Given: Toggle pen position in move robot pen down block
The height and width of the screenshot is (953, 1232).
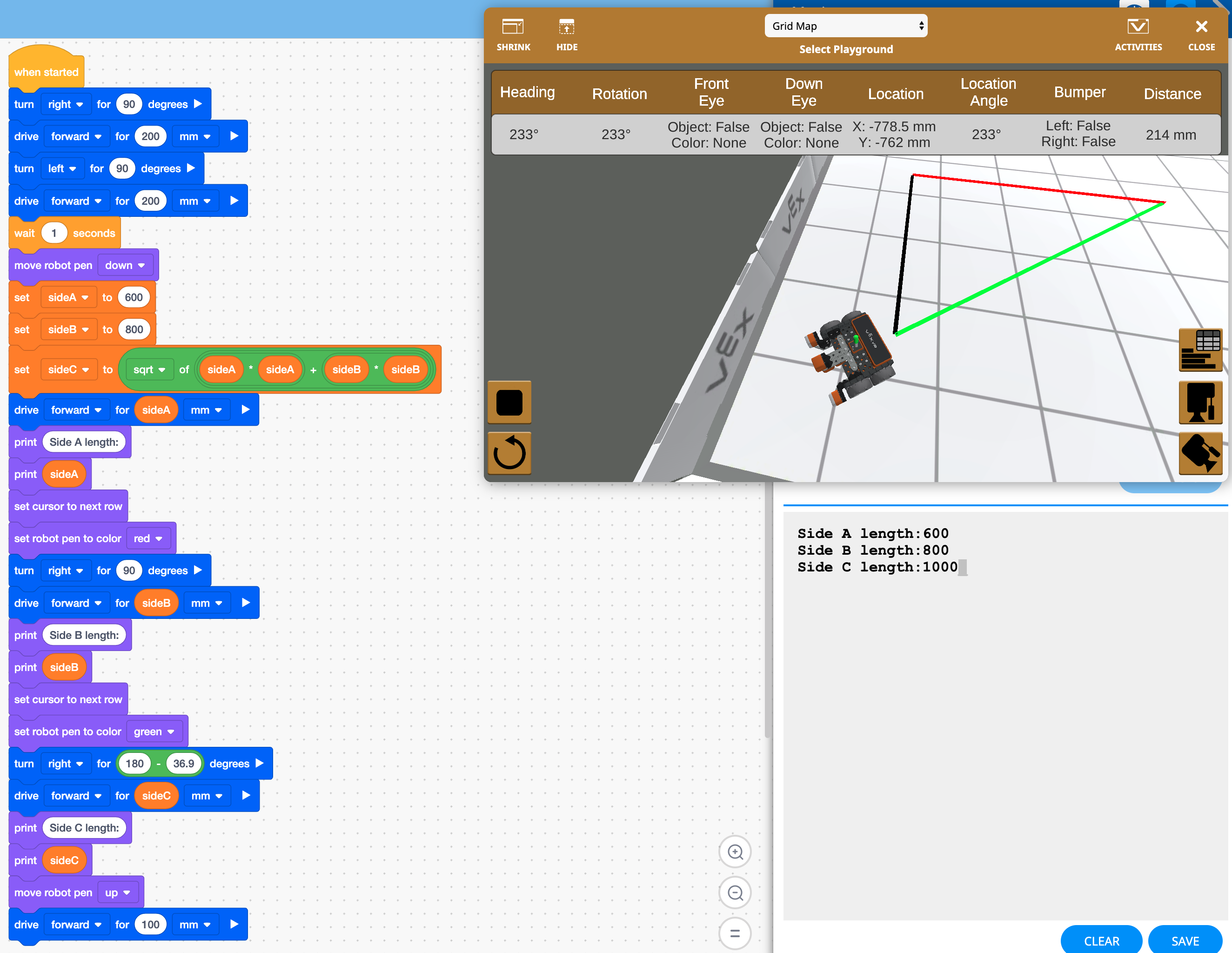Looking at the screenshot, I should coord(125,265).
